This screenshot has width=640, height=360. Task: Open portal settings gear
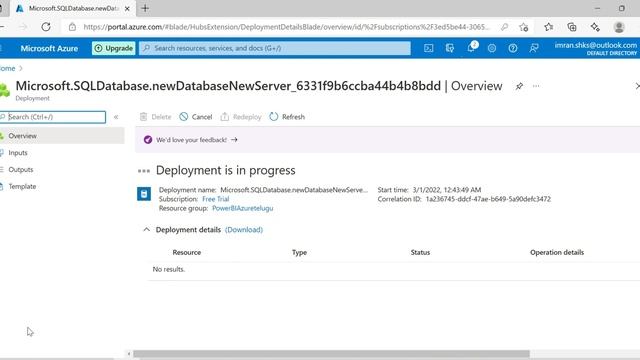[x=492, y=48]
